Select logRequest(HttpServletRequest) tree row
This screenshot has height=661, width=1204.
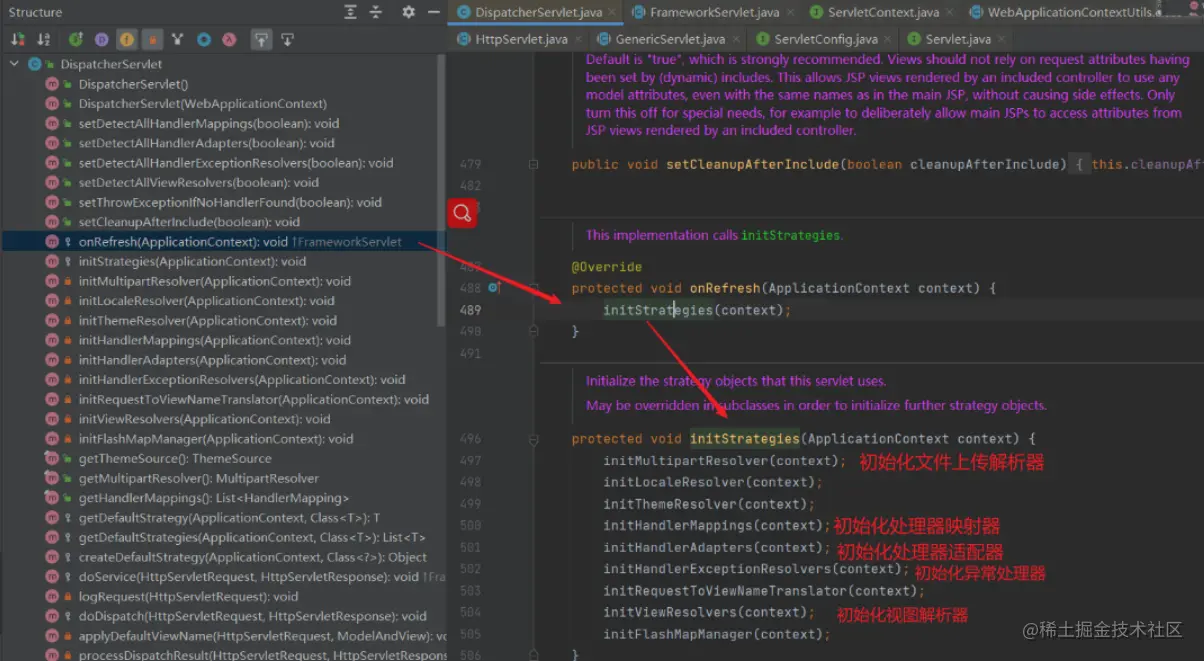pos(221,596)
